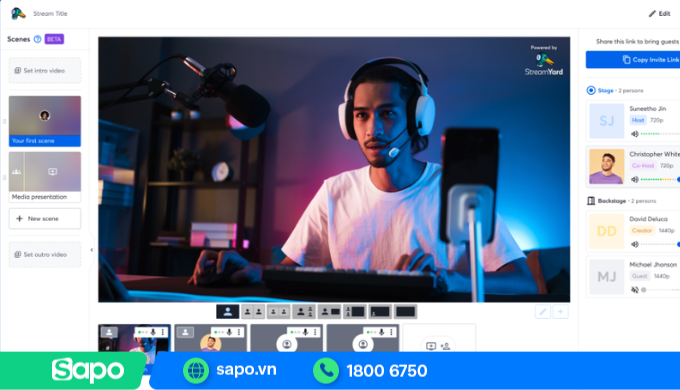Open three-dot menu on first participant thumbnail
Image resolution: width=680 pixels, height=390 pixels.
point(163,332)
